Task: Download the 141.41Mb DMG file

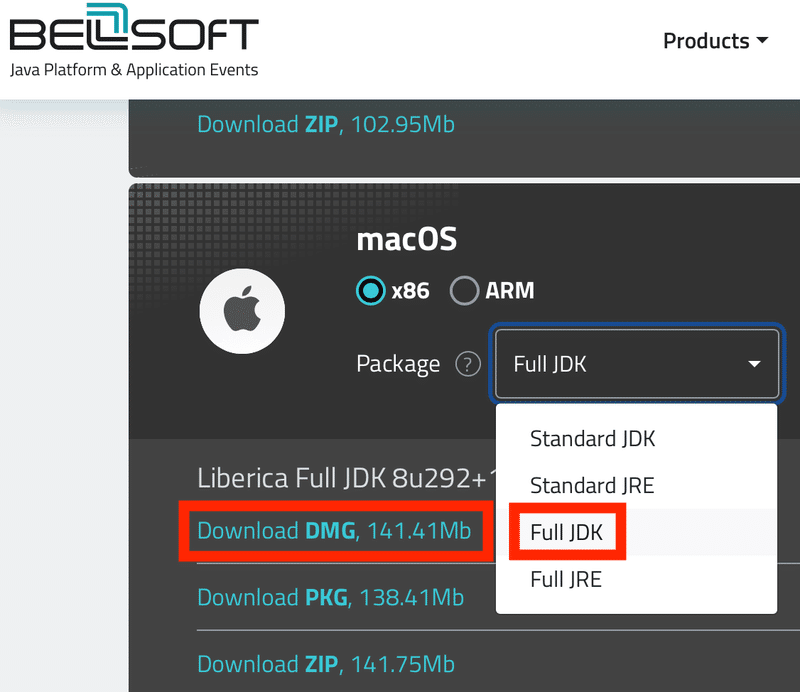Action: point(334,531)
